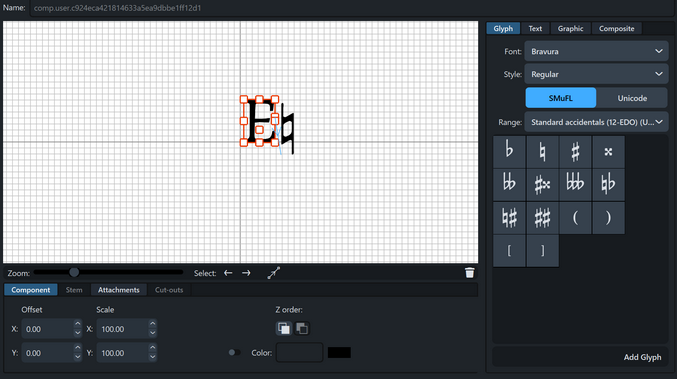Decrease Offset X value
This screenshot has height=379, width=677.
(x=77, y=333)
